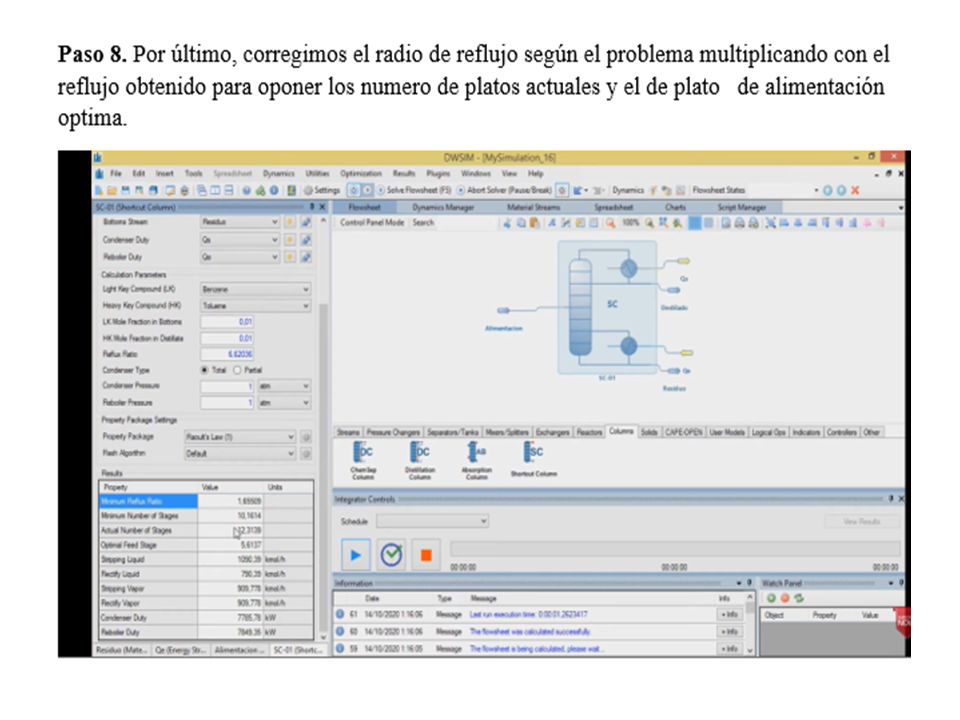
Task: Click the Alimentacion stream on the flowsheet
Action: [503, 311]
